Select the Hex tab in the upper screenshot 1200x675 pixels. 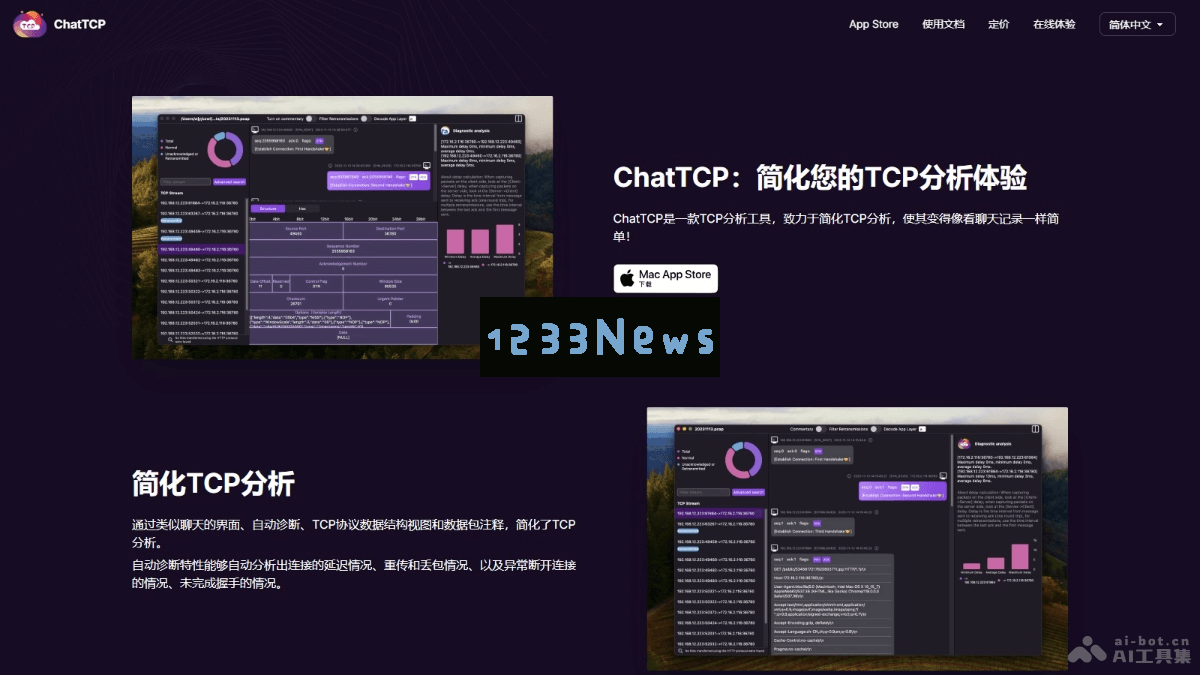(302, 209)
